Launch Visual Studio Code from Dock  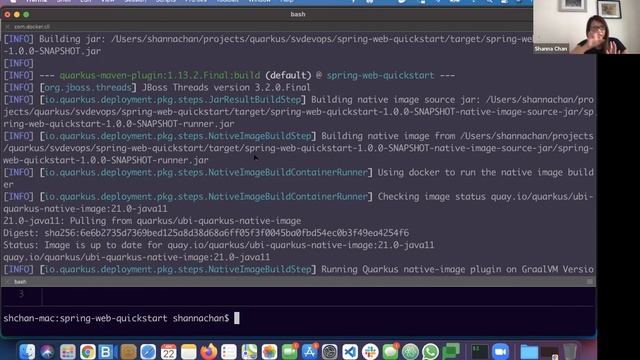tap(350, 351)
